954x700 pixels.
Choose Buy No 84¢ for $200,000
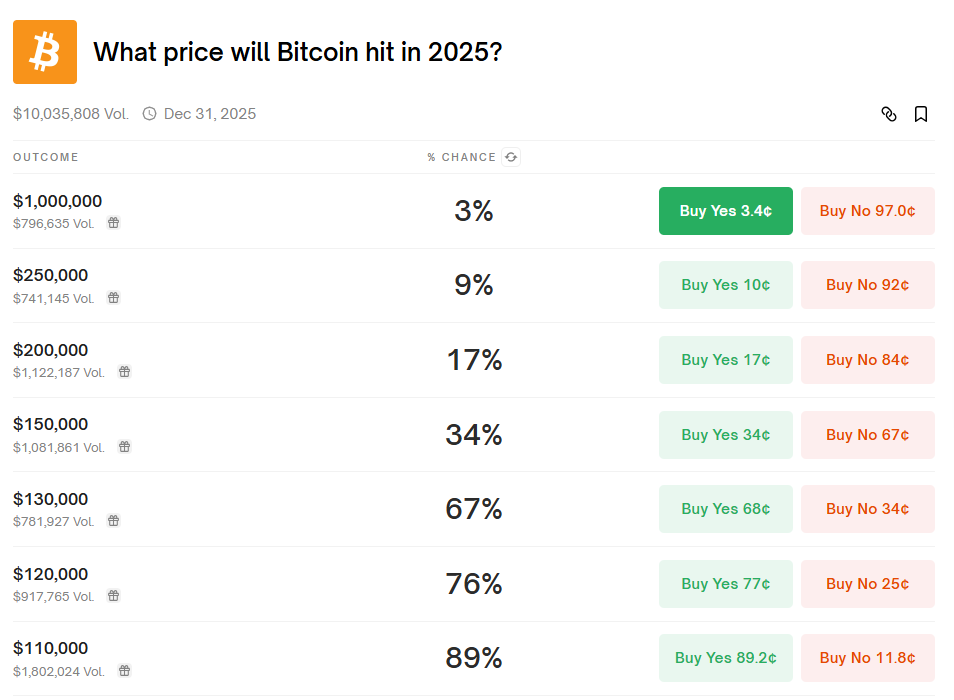[x=867, y=360]
